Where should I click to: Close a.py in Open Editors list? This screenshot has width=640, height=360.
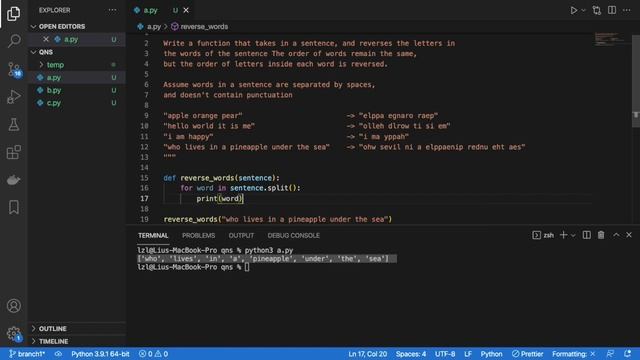point(46,39)
